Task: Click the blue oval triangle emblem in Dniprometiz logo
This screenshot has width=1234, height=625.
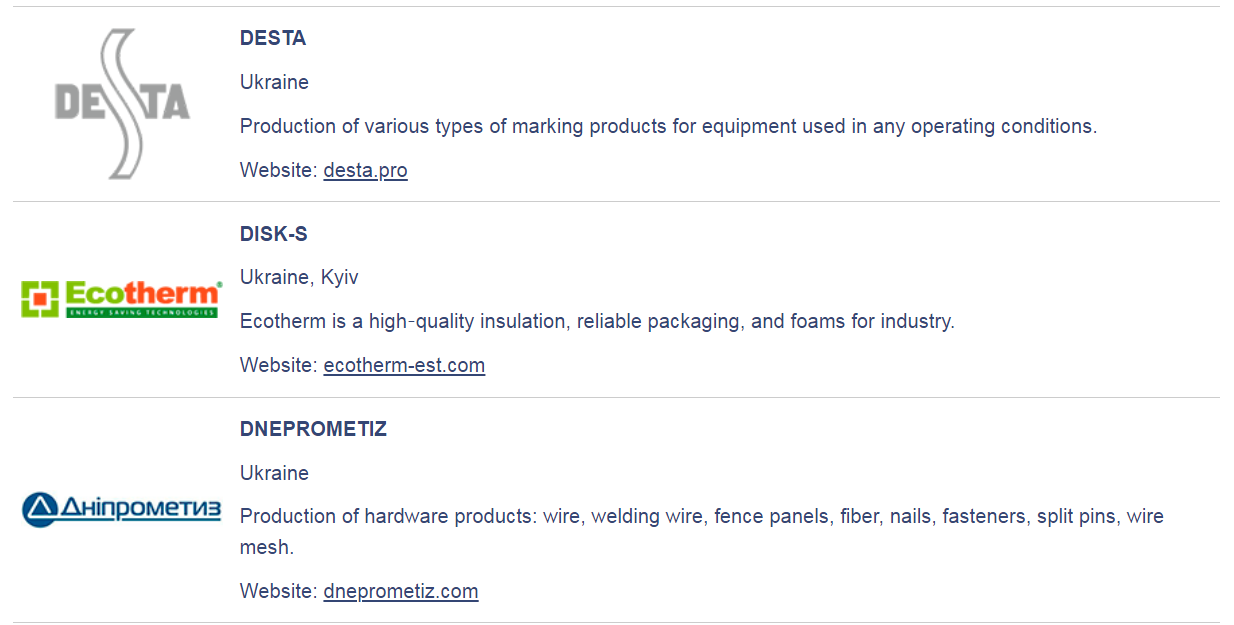Action: coord(40,509)
